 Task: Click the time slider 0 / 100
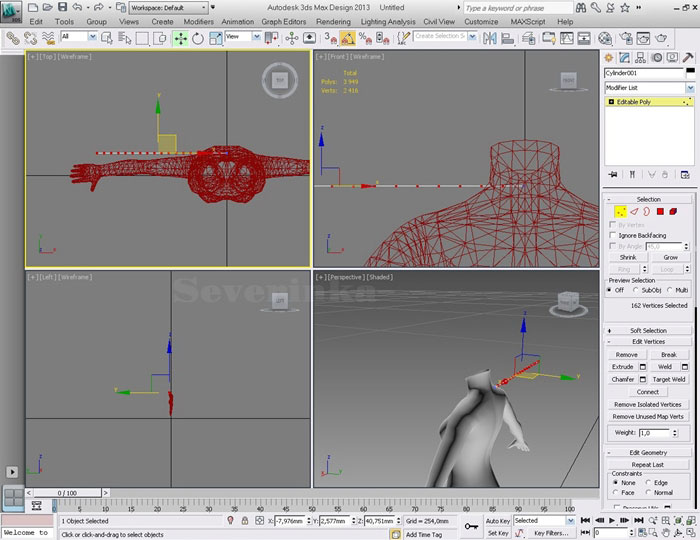coord(67,493)
